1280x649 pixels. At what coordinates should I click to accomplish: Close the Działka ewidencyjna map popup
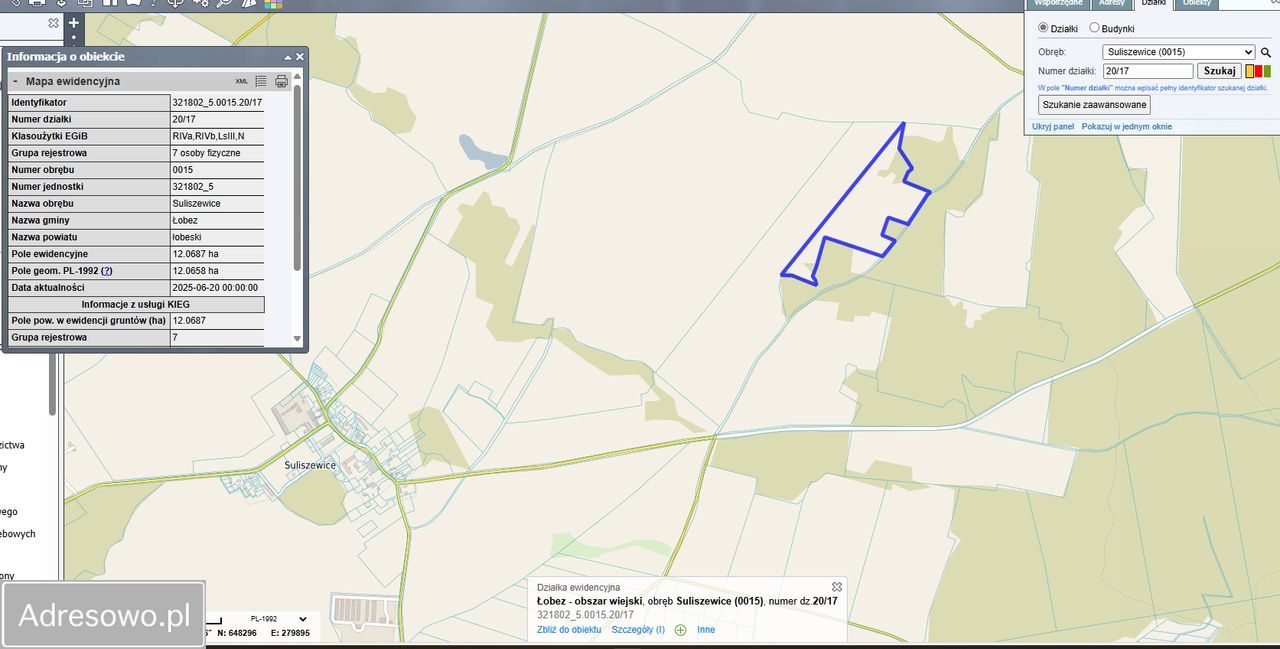pyautogui.click(x=837, y=587)
